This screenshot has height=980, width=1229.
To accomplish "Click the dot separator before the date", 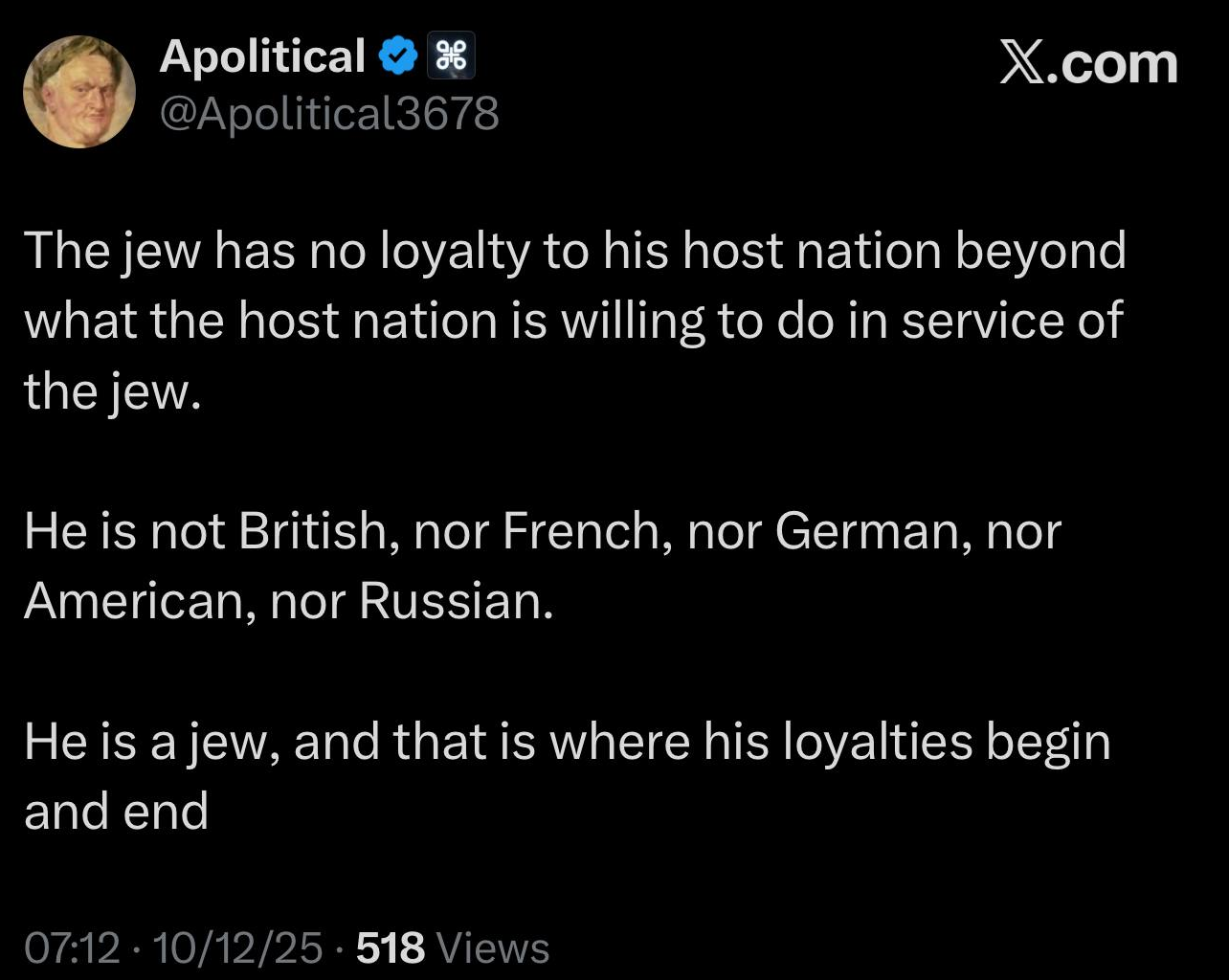I will click(x=137, y=948).
